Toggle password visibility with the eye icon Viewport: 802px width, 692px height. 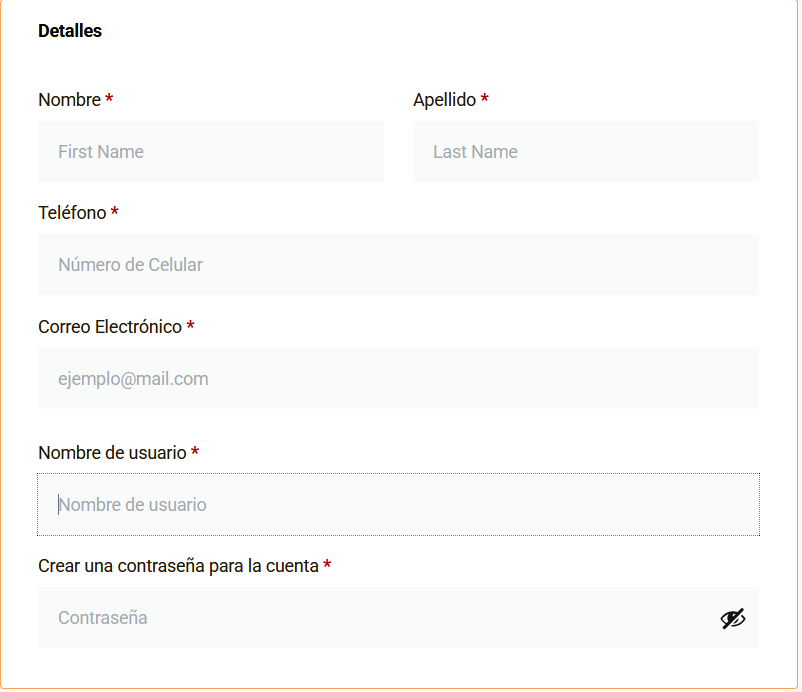coord(732,618)
